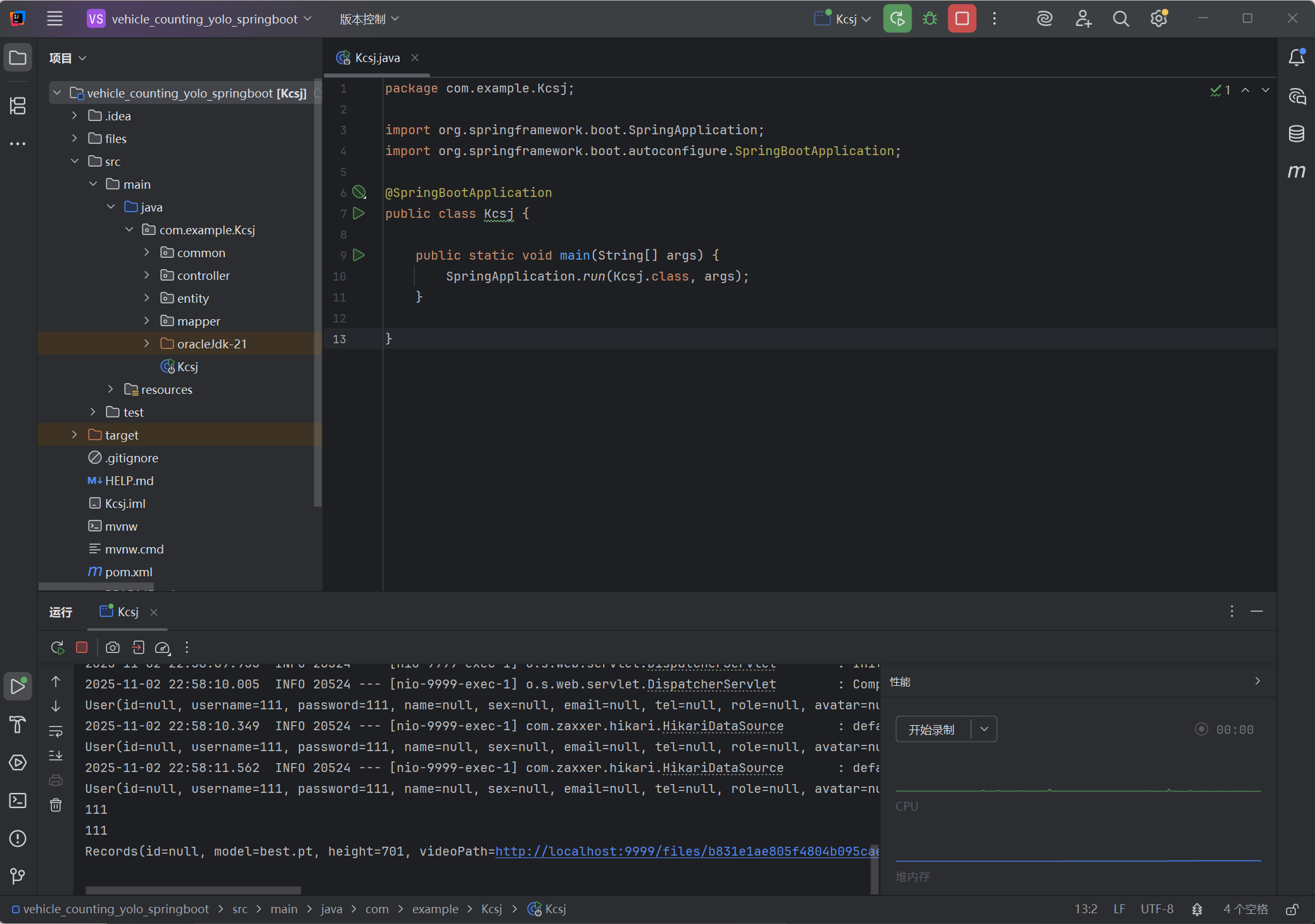Stop the running Kcsj application
1315x924 pixels.
962,19
